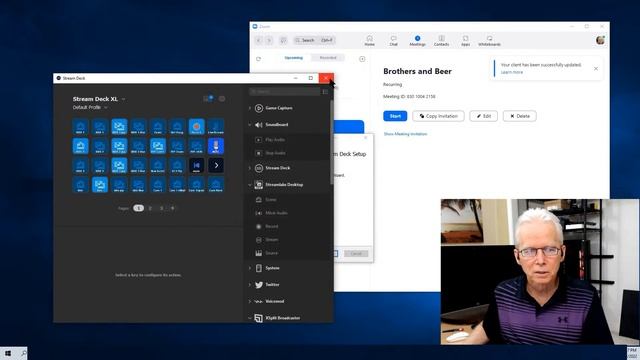This screenshot has height=360, width=640.
Task: Dismiss the Zoom update notification
Action: click(596, 69)
